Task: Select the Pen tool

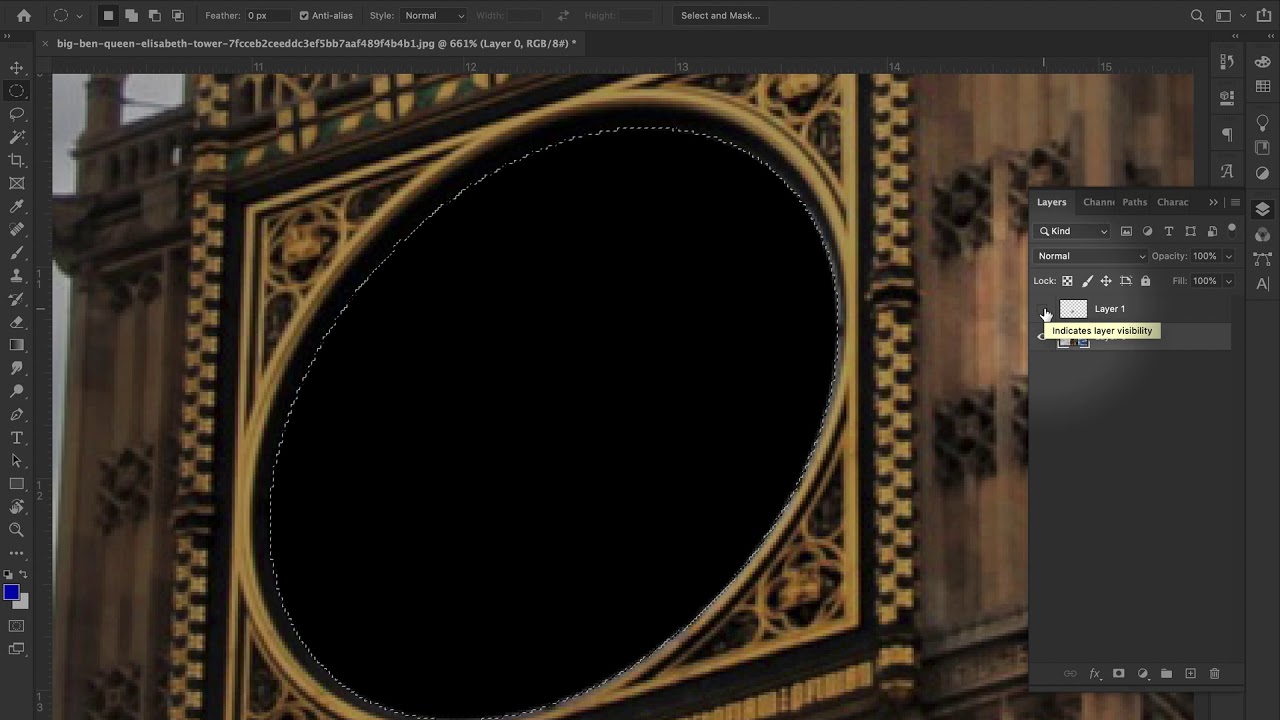Action: click(x=17, y=414)
